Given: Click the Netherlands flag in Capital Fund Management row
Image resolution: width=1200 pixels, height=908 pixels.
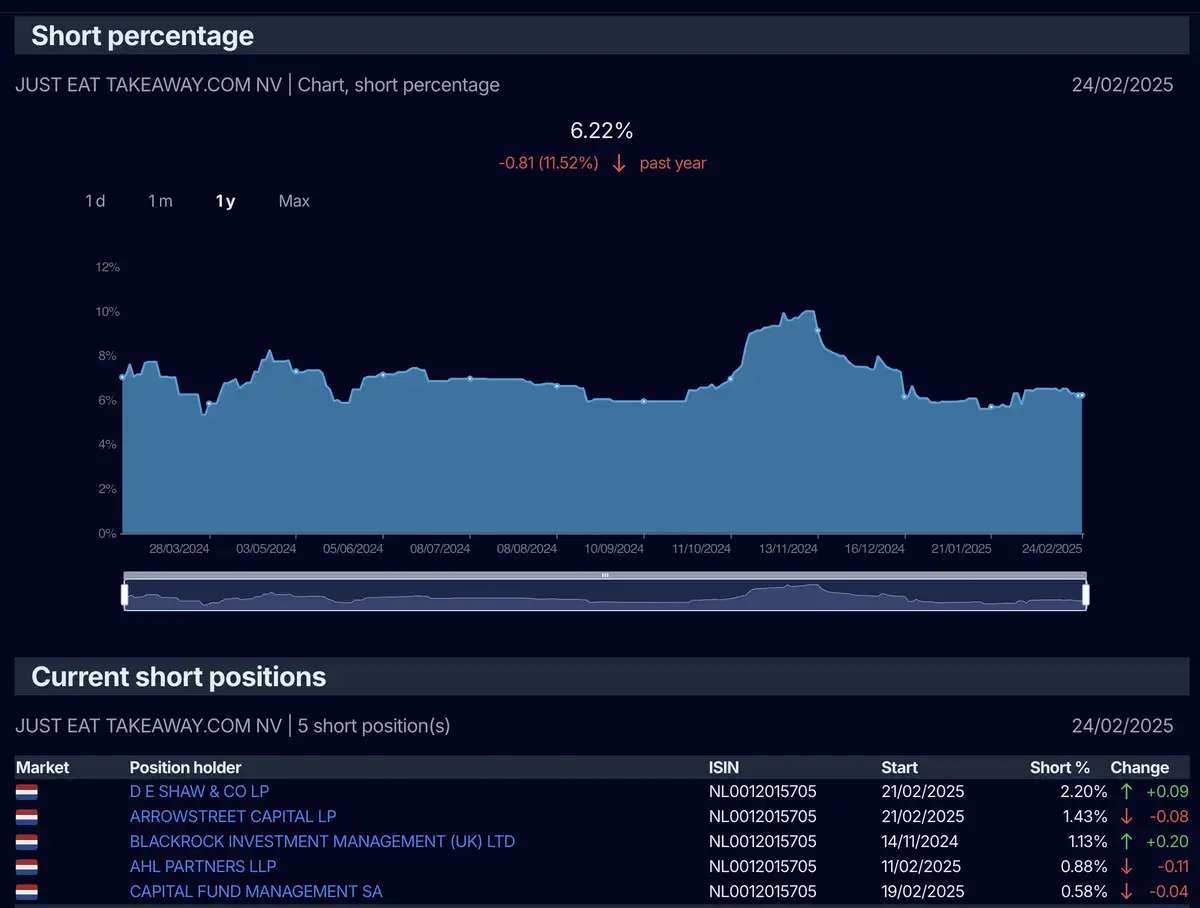Looking at the screenshot, I should (x=27, y=891).
